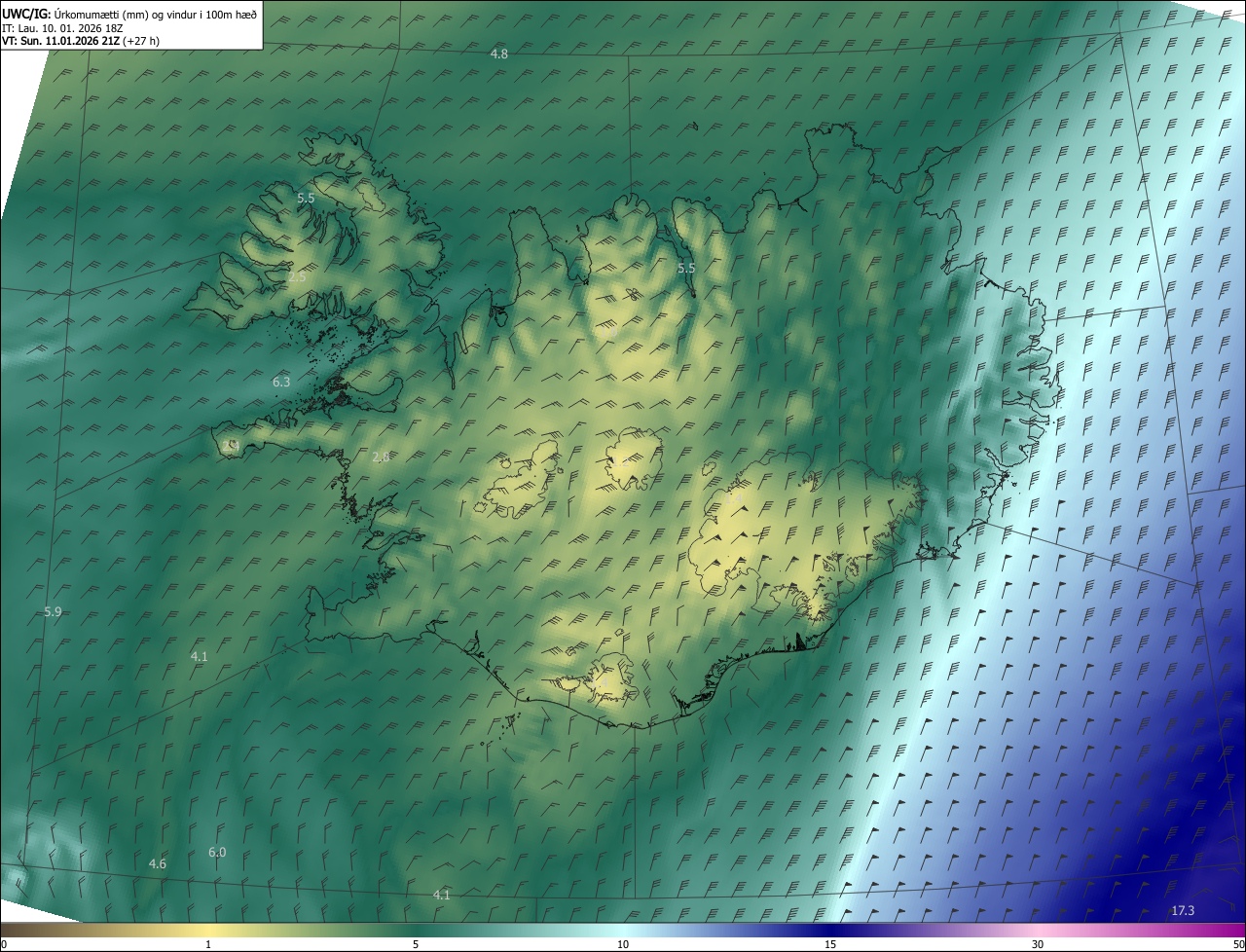Click the "5.9" value label
This screenshot has width=1246, height=952.
click(x=53, y=612)
